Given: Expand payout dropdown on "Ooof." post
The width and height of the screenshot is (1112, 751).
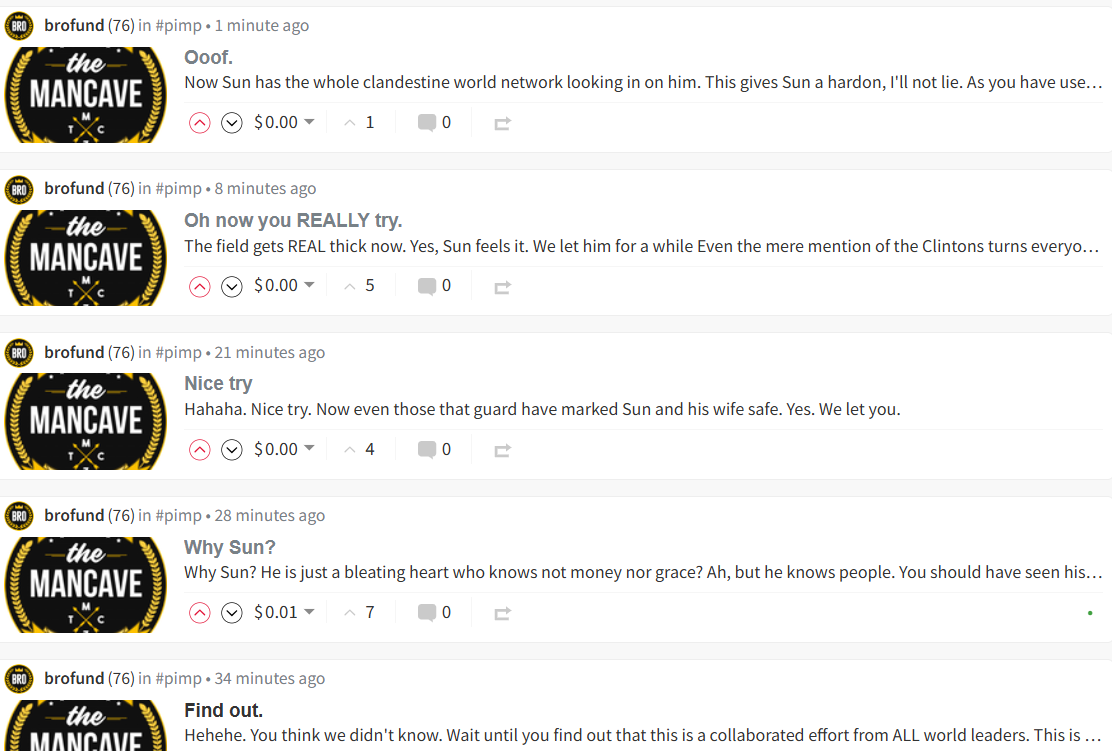Looking at the screenshot, I should pos(309,122).
